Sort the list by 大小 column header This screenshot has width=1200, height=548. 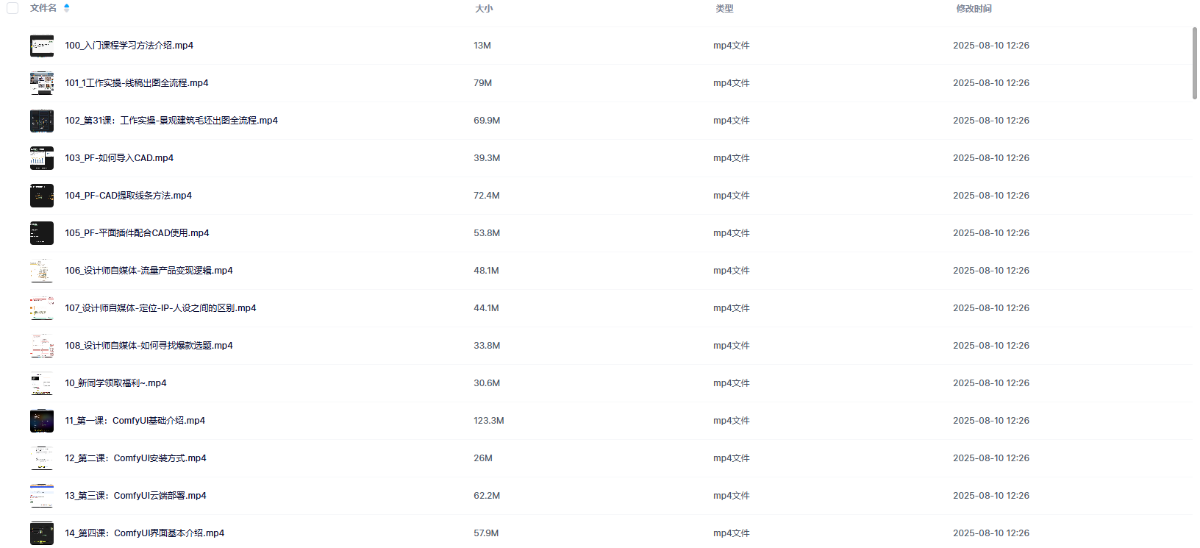pos(483,8)
